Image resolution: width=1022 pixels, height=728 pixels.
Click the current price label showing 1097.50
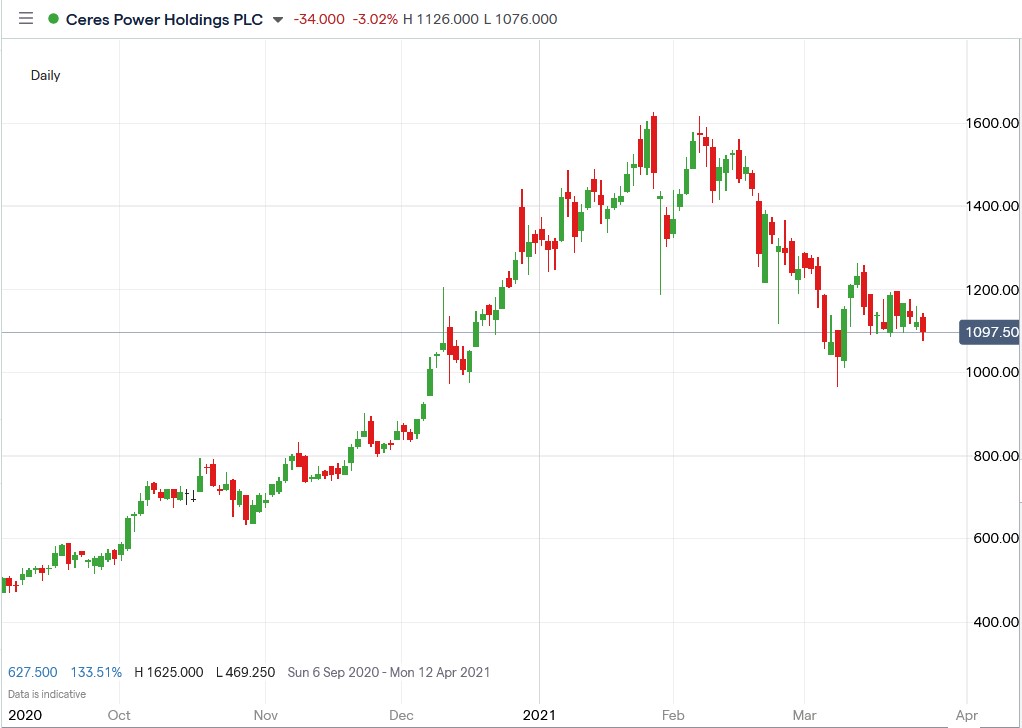tap(988, 331)
